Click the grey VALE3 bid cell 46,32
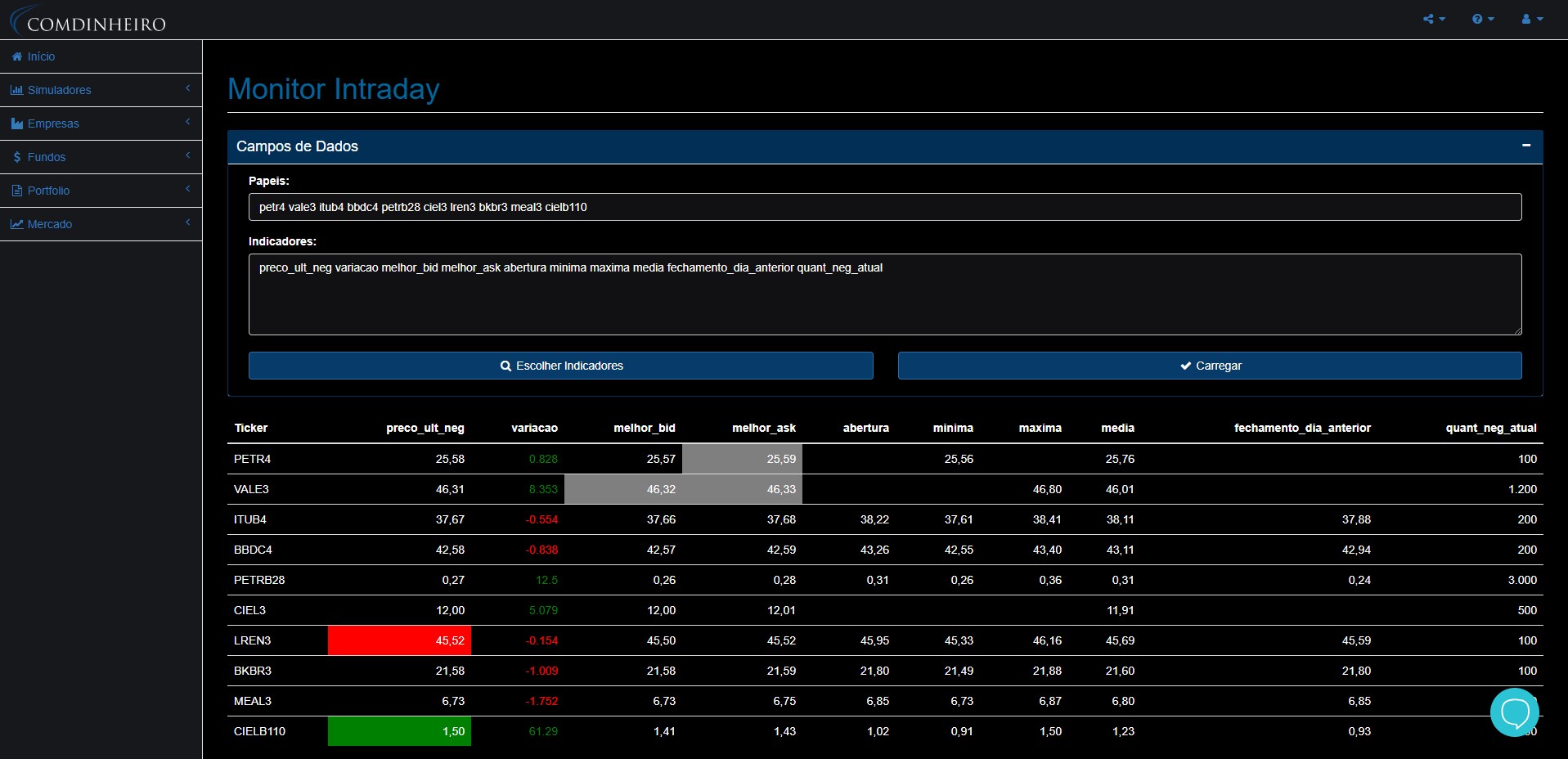 point(623,489)
